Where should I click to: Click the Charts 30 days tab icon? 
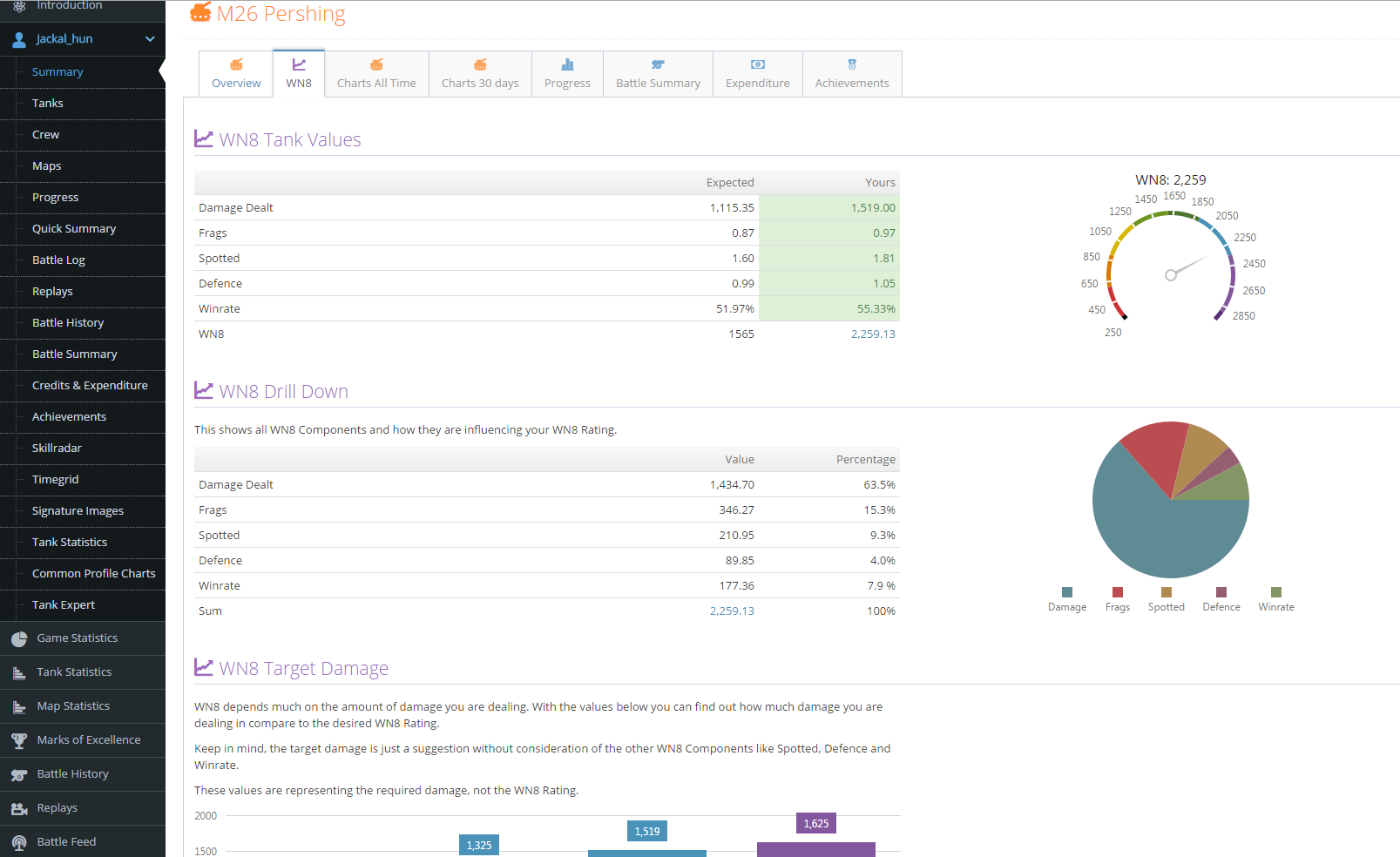click(480, 64)
